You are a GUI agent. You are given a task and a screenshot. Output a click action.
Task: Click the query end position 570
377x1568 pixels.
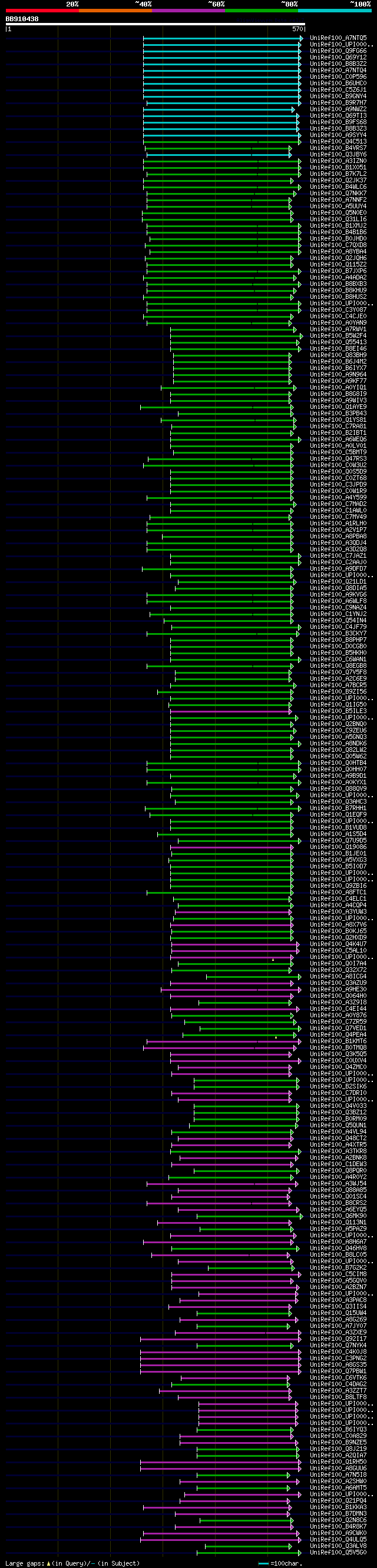point(297,29)
